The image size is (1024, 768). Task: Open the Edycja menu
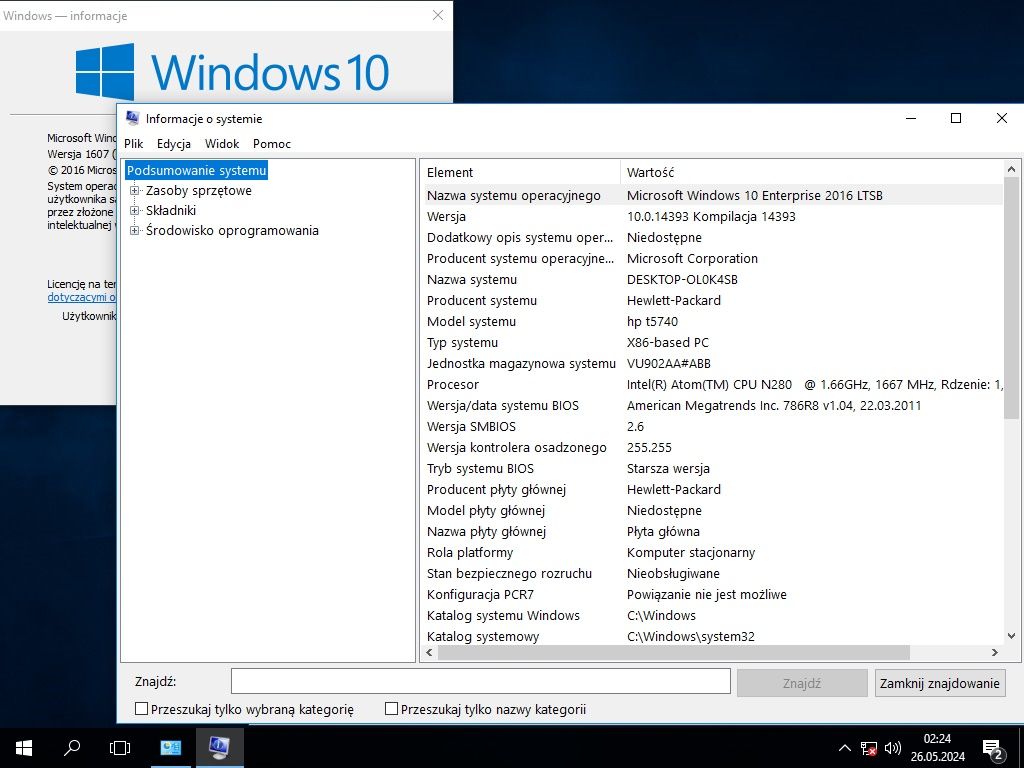[174, 144]
